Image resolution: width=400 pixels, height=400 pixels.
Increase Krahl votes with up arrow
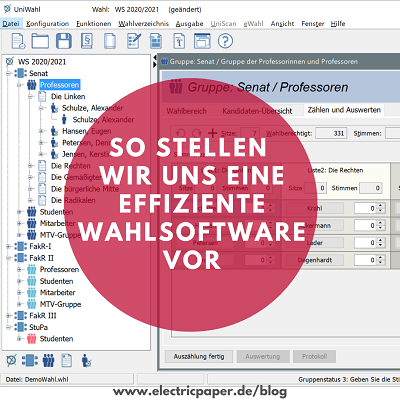click(x=381, y=206)
